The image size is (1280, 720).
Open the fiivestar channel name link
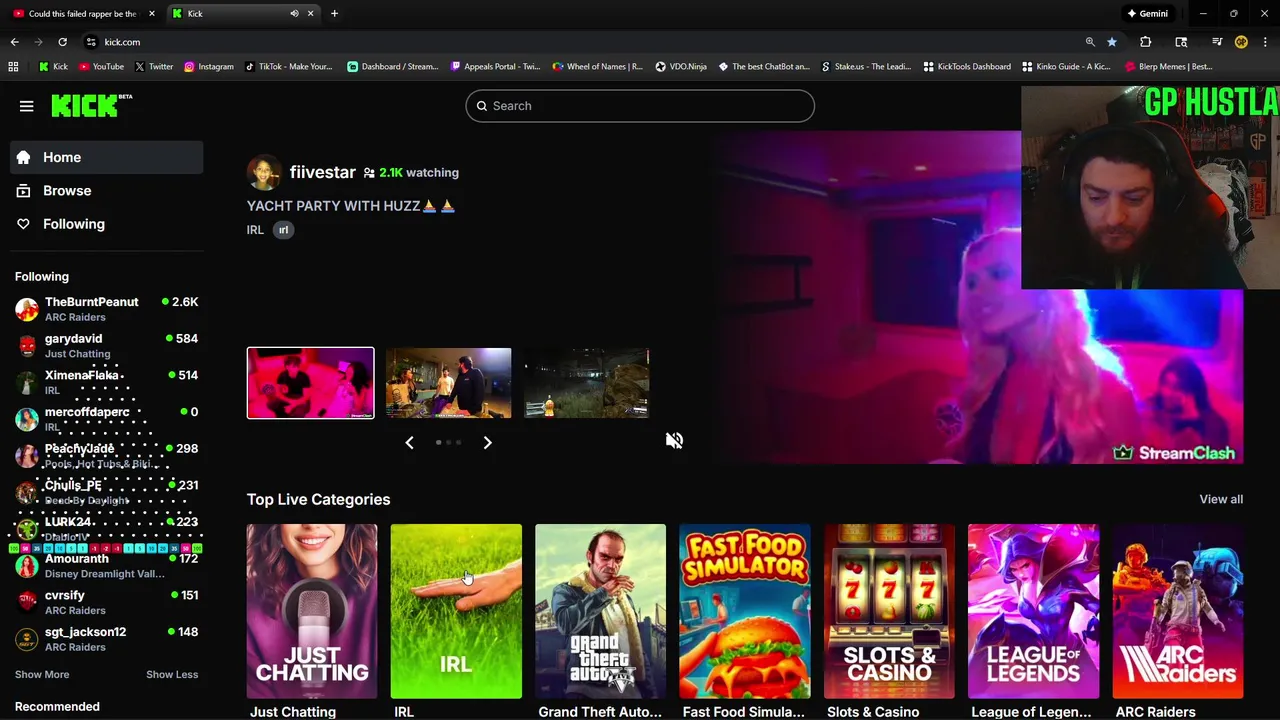[322, 172]
